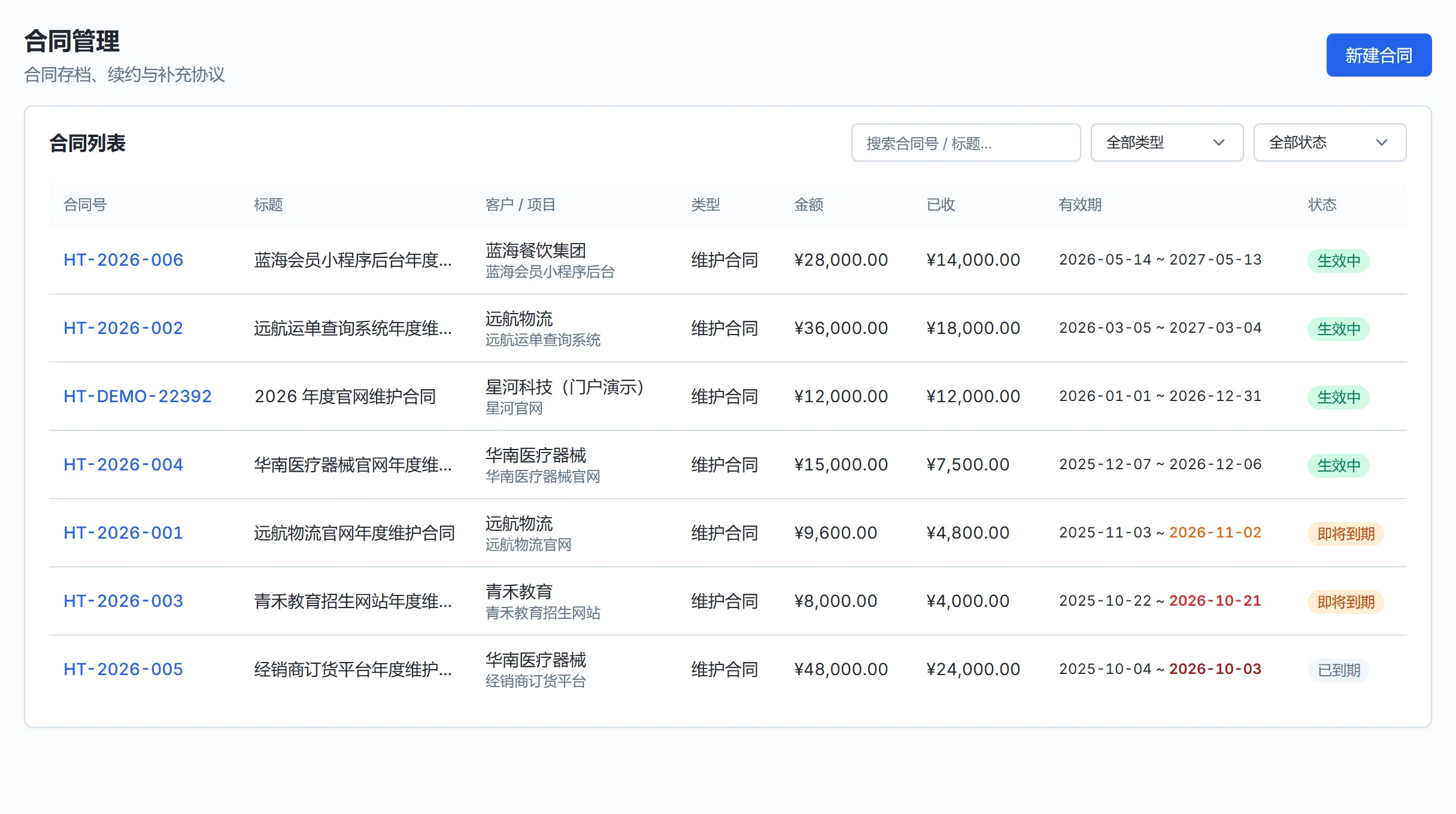Viewport: 1456px width, 814px height.
Task: Click the red expiry date 2026-10-03
Action: tap(1215, 669)
